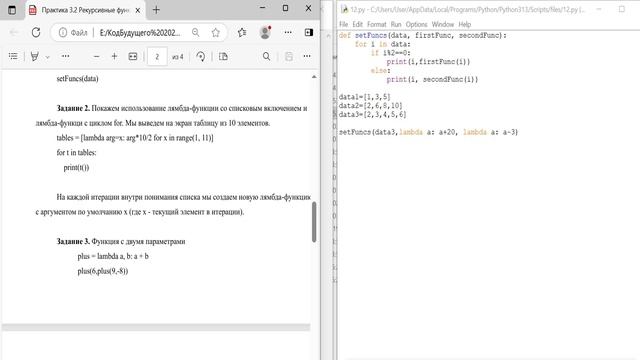
Task: Search within the PDF
Action: tap(267, 56)
